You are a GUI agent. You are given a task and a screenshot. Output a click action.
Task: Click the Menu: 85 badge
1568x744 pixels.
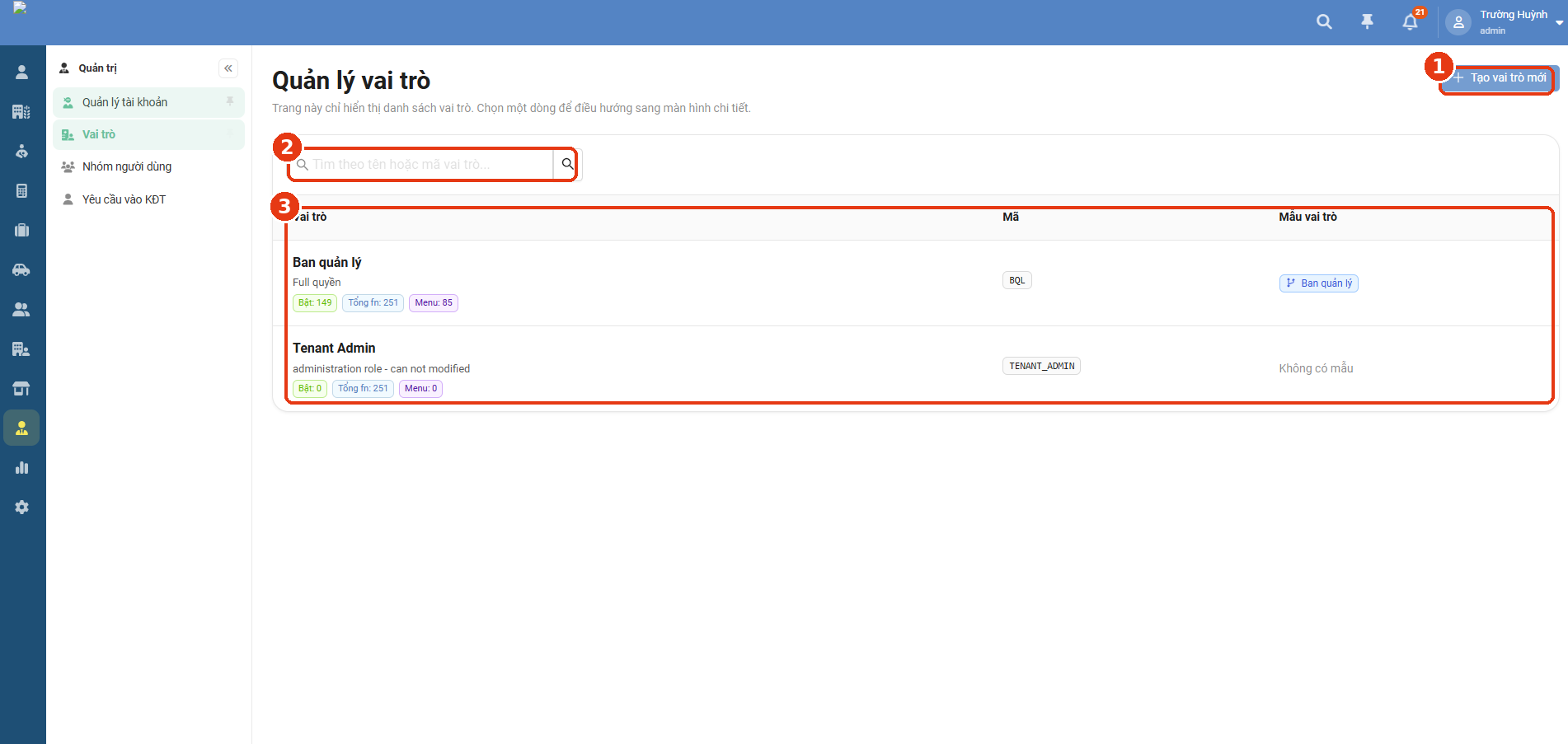434,303
